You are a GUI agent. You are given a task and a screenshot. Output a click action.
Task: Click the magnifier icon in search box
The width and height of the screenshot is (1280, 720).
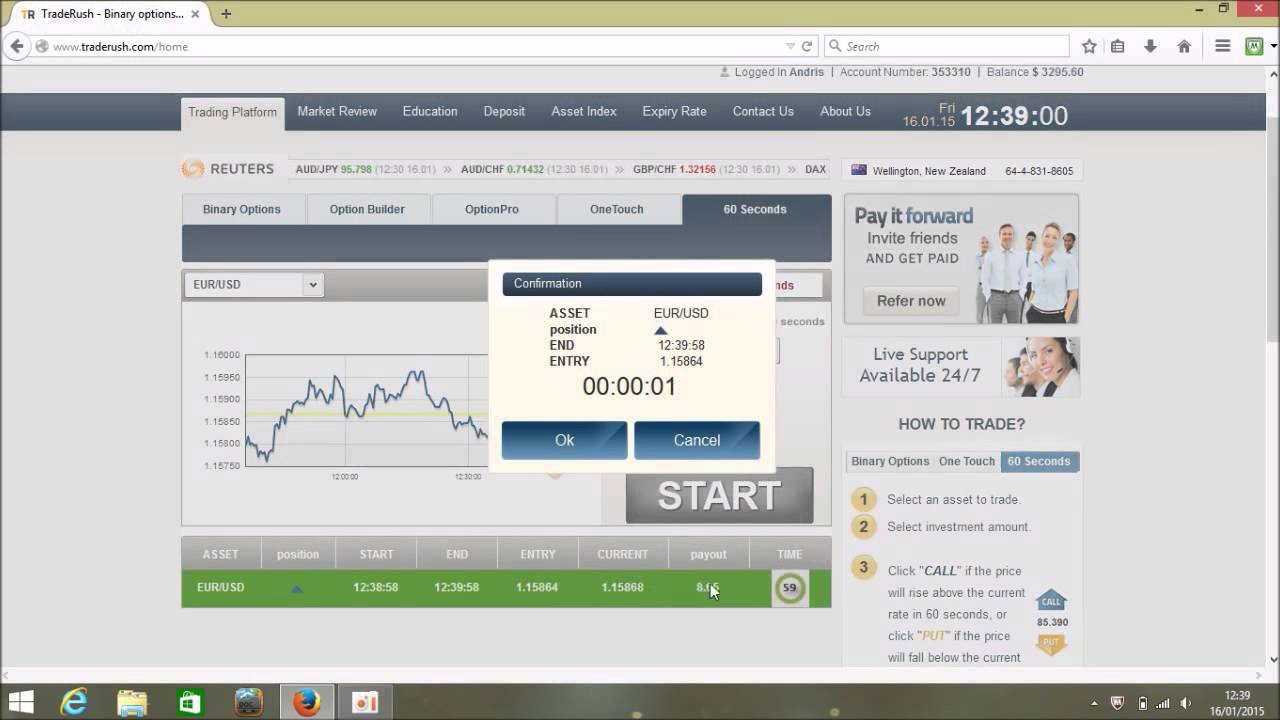coord(835,46)
